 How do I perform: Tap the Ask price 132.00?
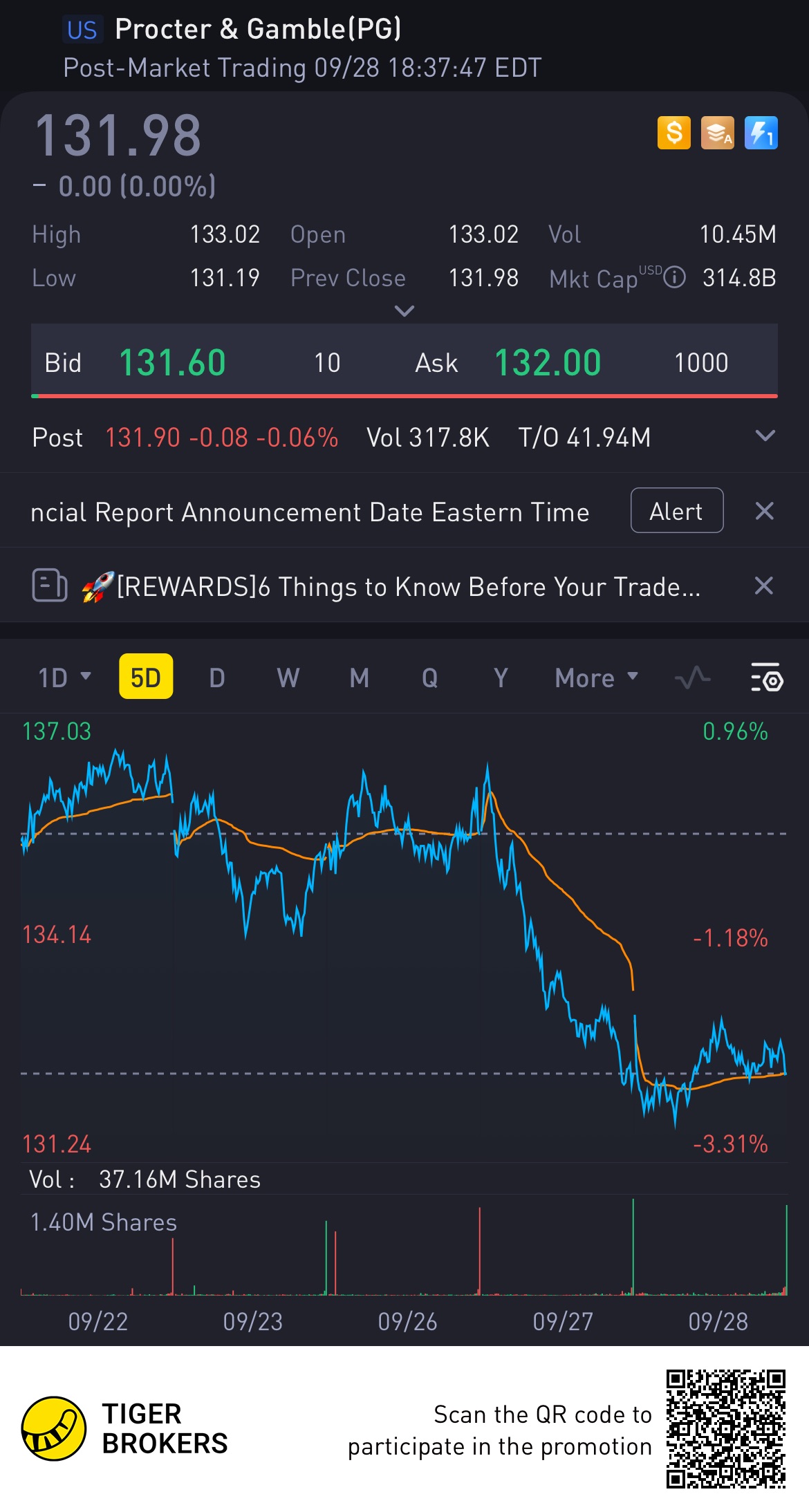[548, 362]
